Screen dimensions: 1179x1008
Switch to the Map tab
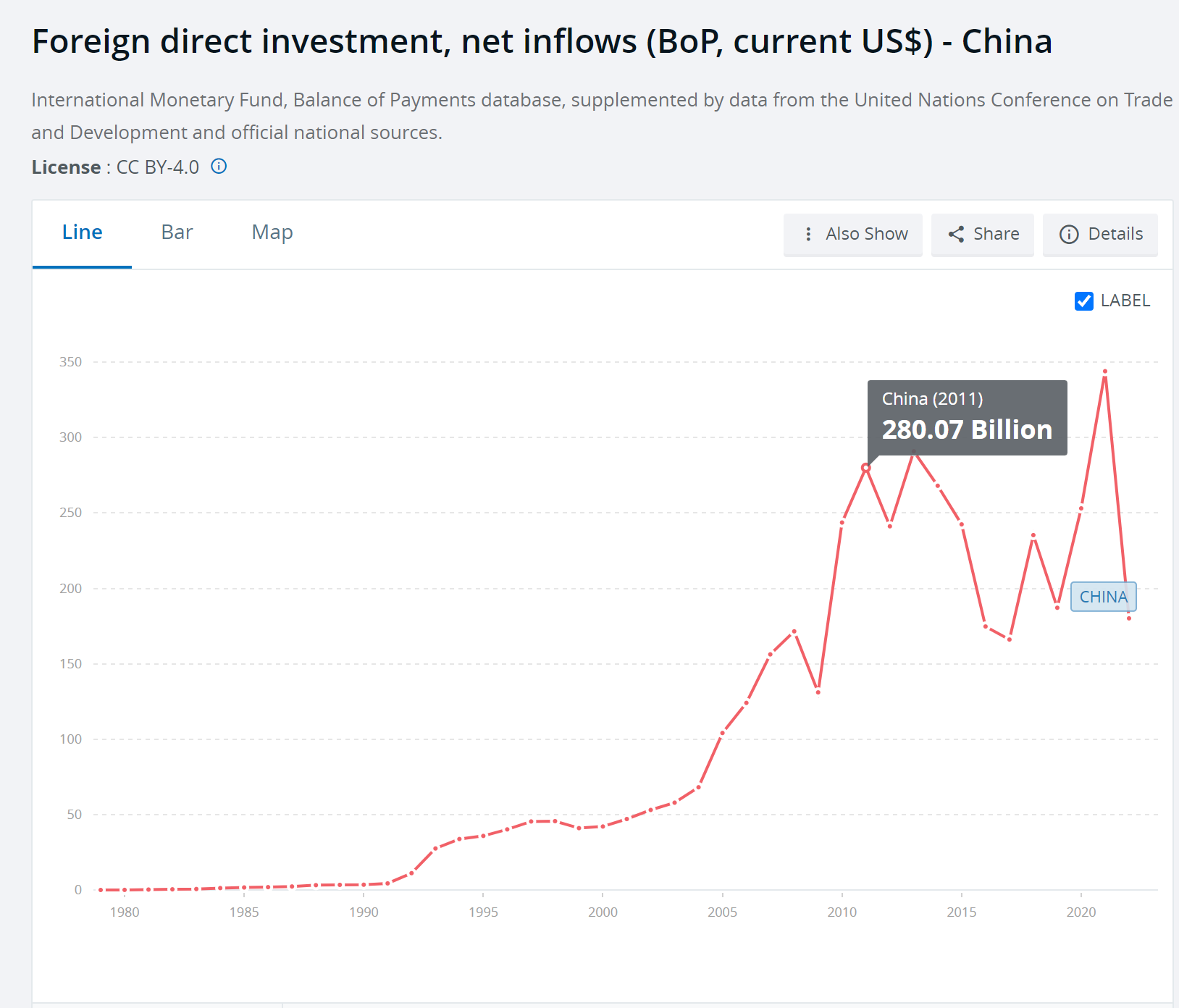click(x=272, y=232)
